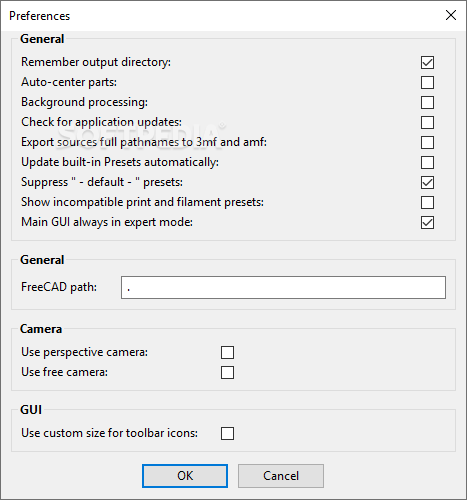This screenshot has width=467, height=500.
Task: Click the FreeCAD path input field
Action: pyautogui.click(x=283, y=287)
